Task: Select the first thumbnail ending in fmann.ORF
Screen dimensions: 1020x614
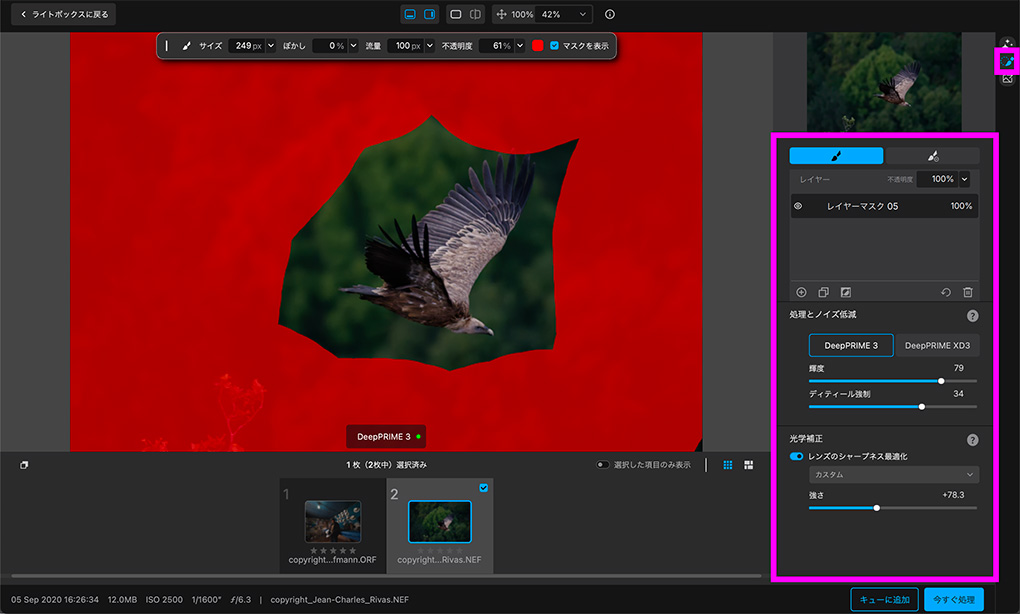Action: 332,521
